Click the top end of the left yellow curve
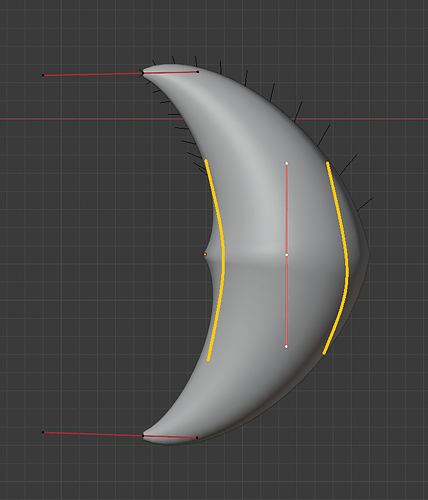 pos(206,161)
